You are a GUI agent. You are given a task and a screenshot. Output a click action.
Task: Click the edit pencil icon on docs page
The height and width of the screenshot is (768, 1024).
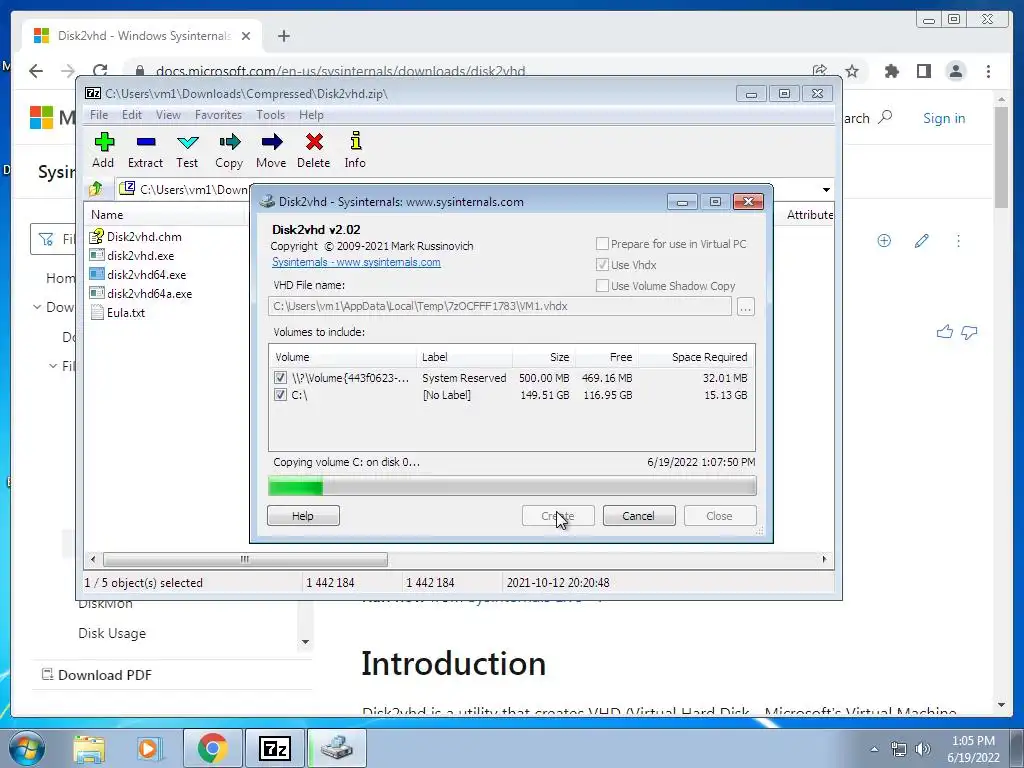(x=921, y=241)
